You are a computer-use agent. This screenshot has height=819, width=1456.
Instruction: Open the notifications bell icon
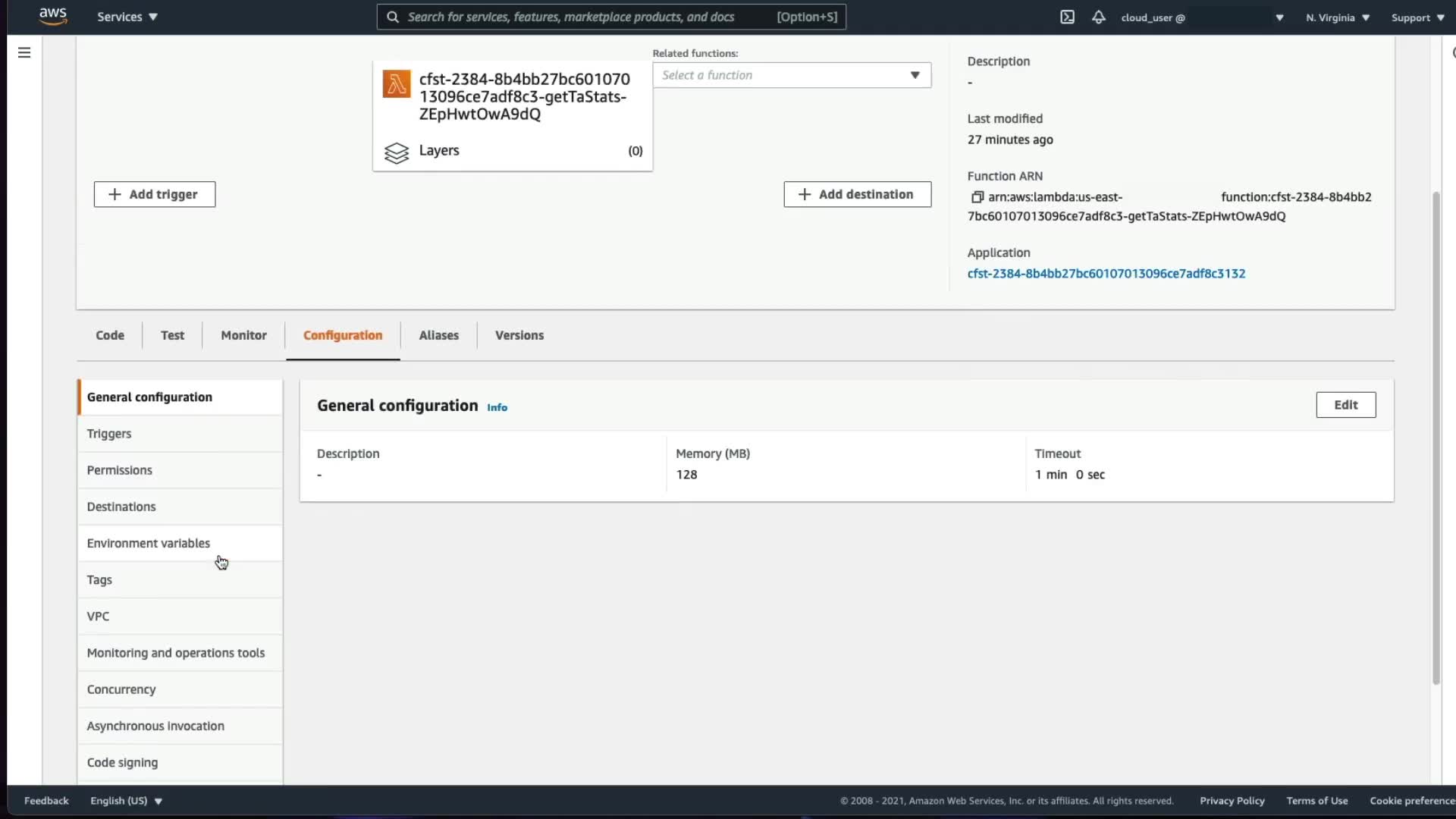(x=1098, y=17)
